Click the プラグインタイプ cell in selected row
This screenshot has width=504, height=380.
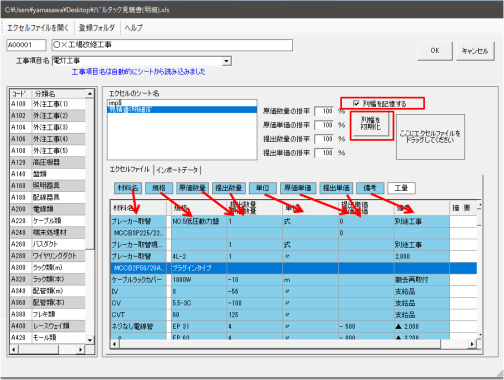click(199, 268)
